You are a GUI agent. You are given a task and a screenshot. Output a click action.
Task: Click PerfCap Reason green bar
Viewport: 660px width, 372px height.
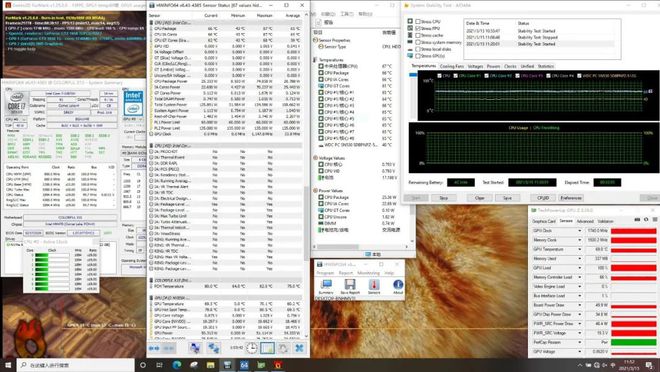[x=633, y=342]
